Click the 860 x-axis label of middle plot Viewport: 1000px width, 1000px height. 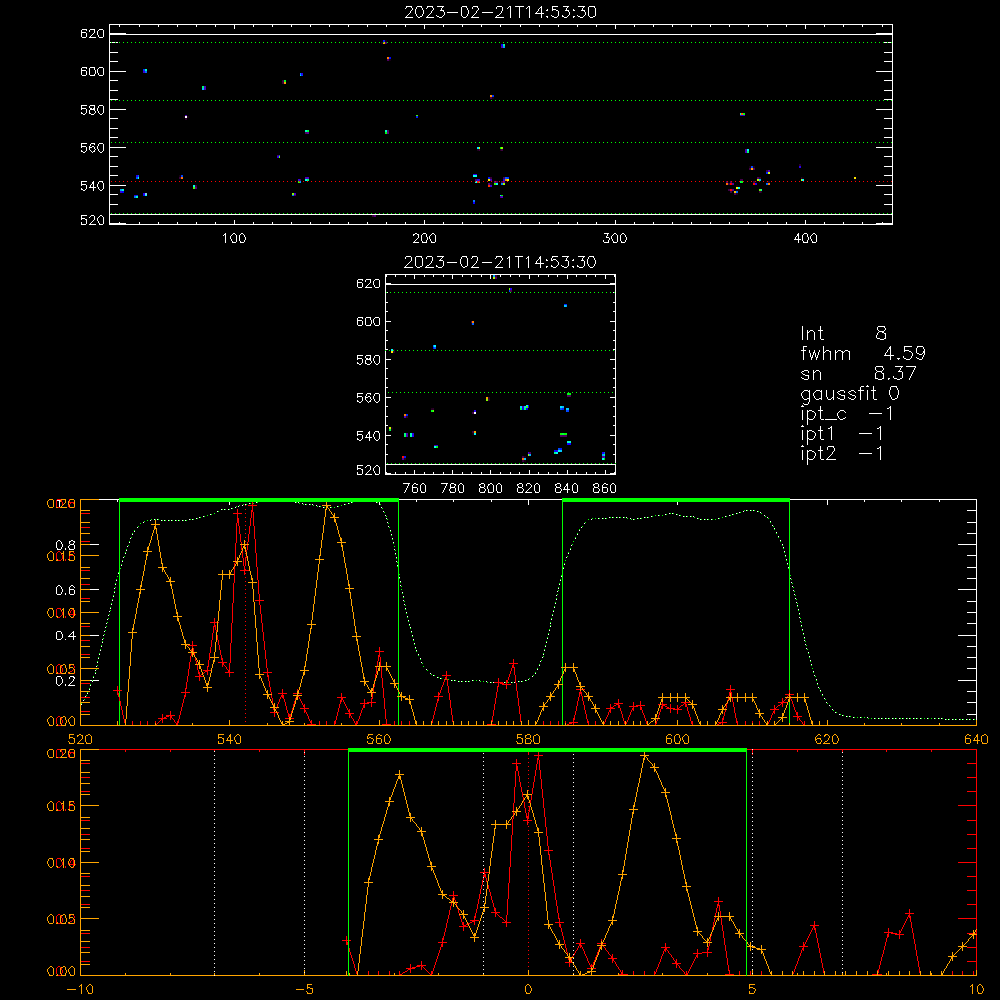605,489
